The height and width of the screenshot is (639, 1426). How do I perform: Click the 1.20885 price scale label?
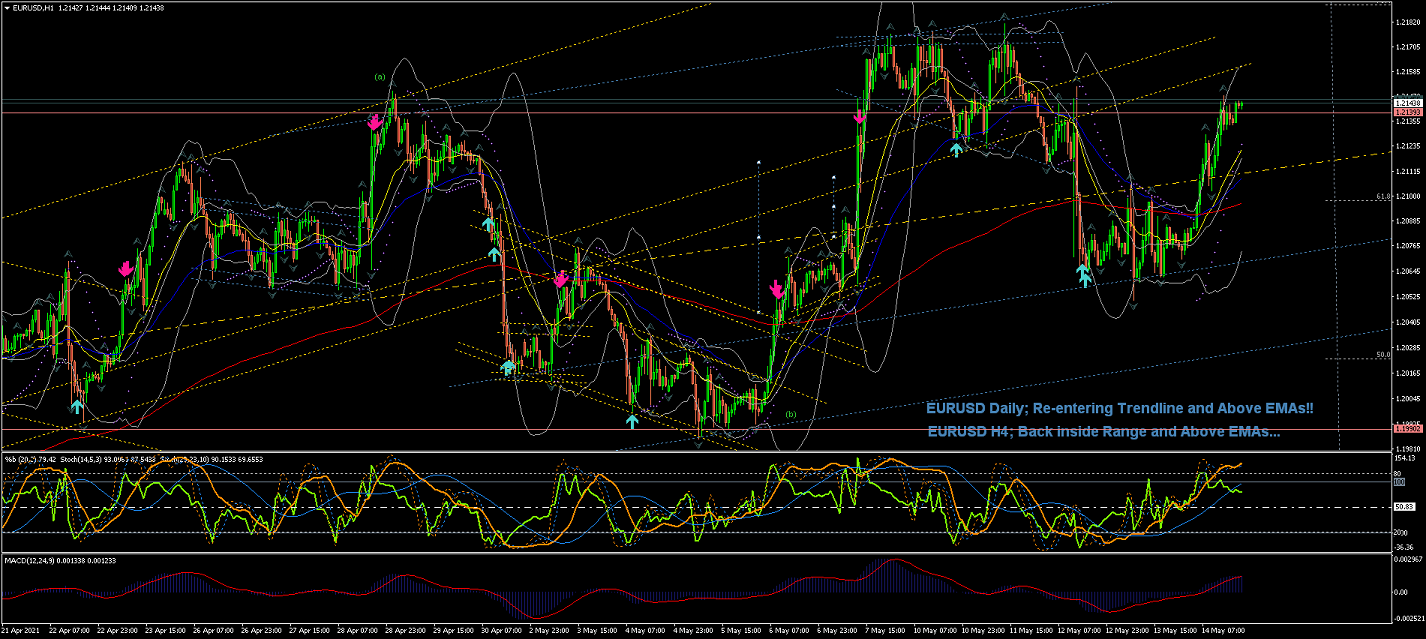(1408, 220)
